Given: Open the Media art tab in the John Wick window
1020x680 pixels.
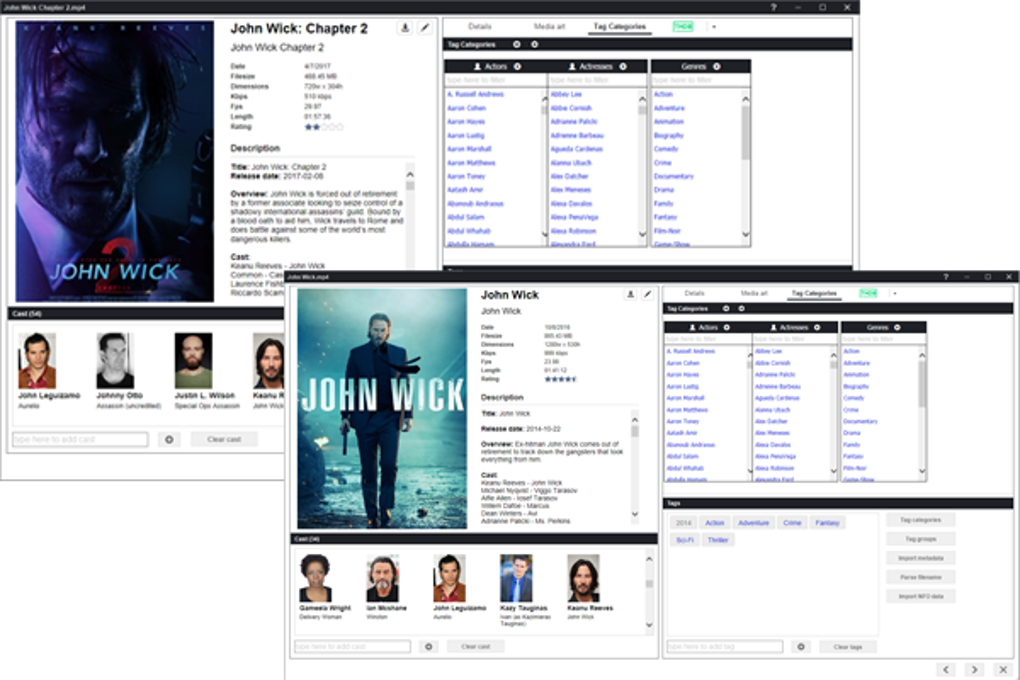Looking at the screenshot, I should (x=754, y=293).
